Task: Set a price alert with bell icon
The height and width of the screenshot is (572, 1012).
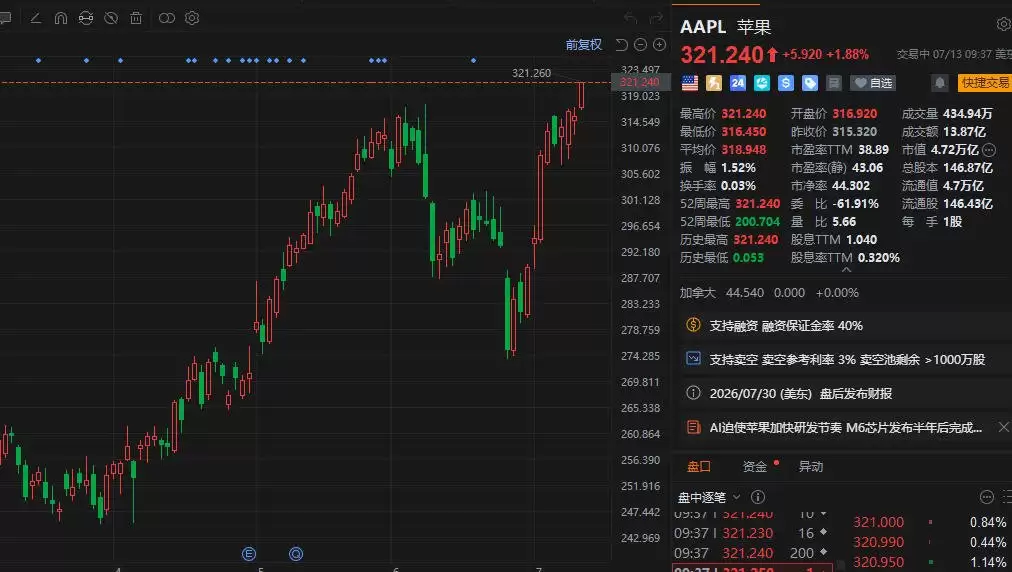Action: (940, 83)
